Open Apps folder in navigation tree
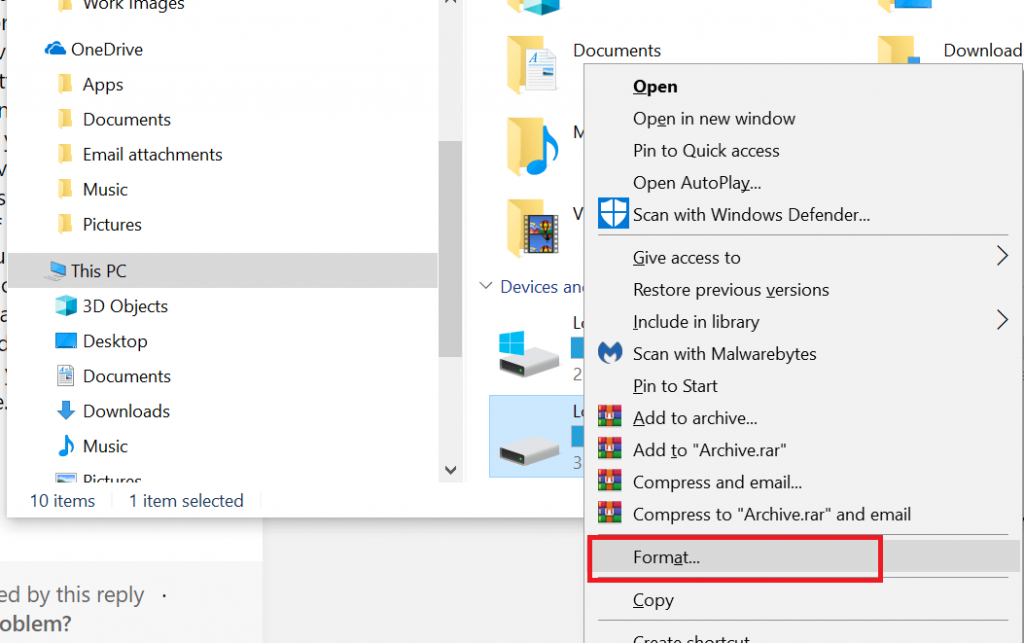The width and height of the screenshot is (1024, 643). 103,85
